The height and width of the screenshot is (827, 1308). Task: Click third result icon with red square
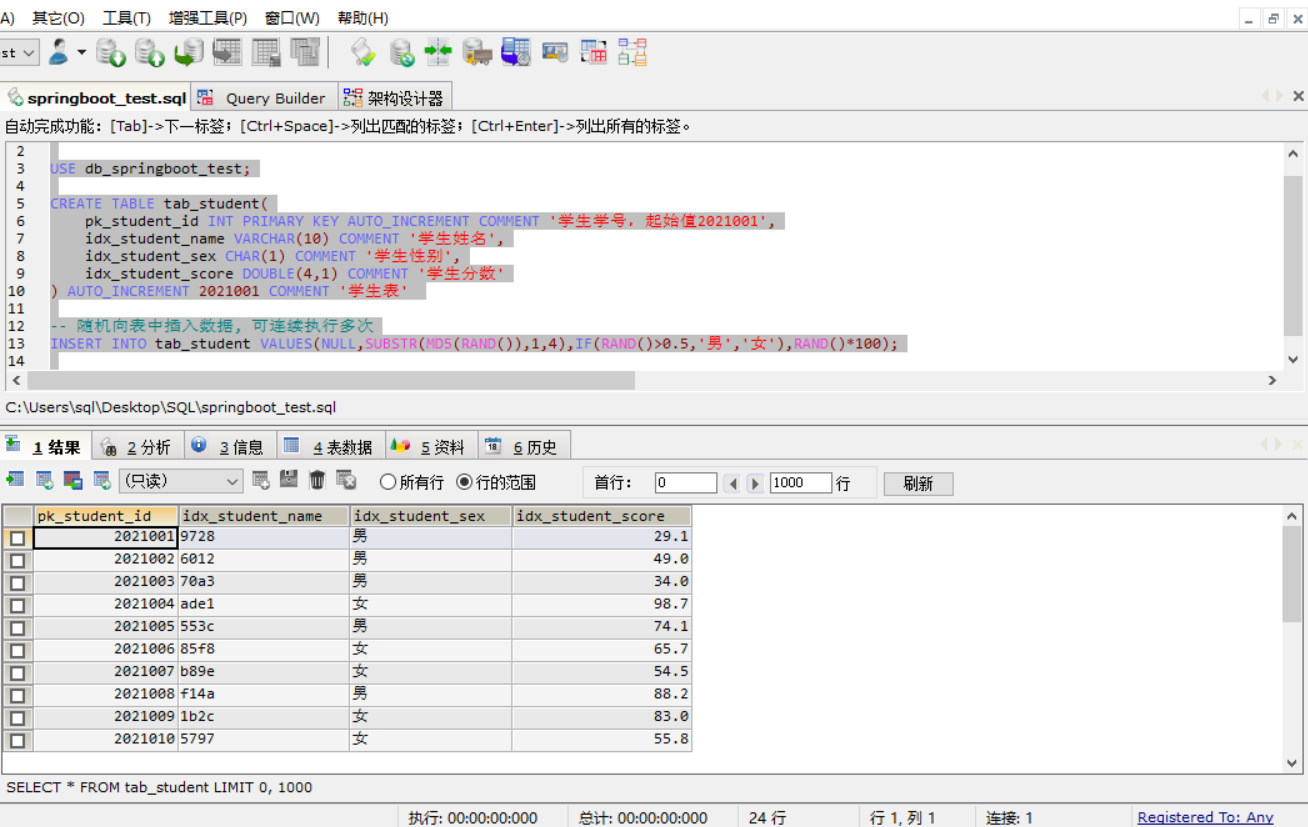click(73, 480)
